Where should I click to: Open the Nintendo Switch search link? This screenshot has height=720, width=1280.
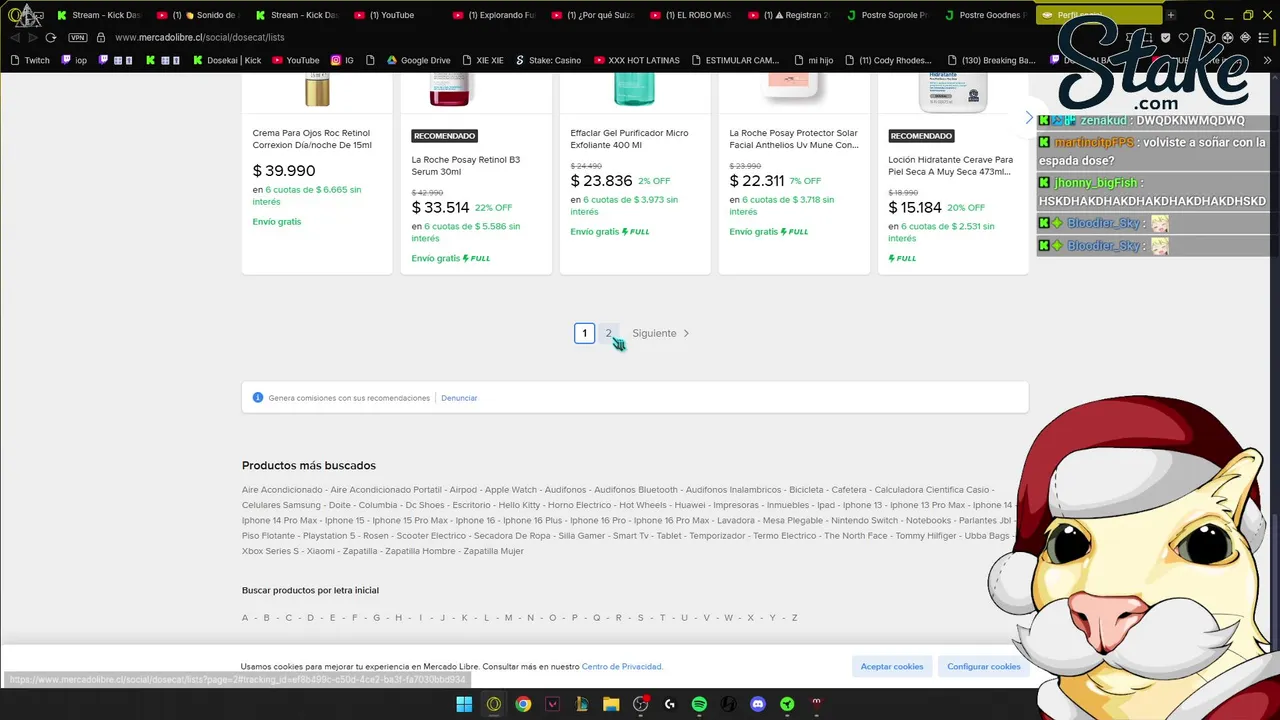coord(865,520)
